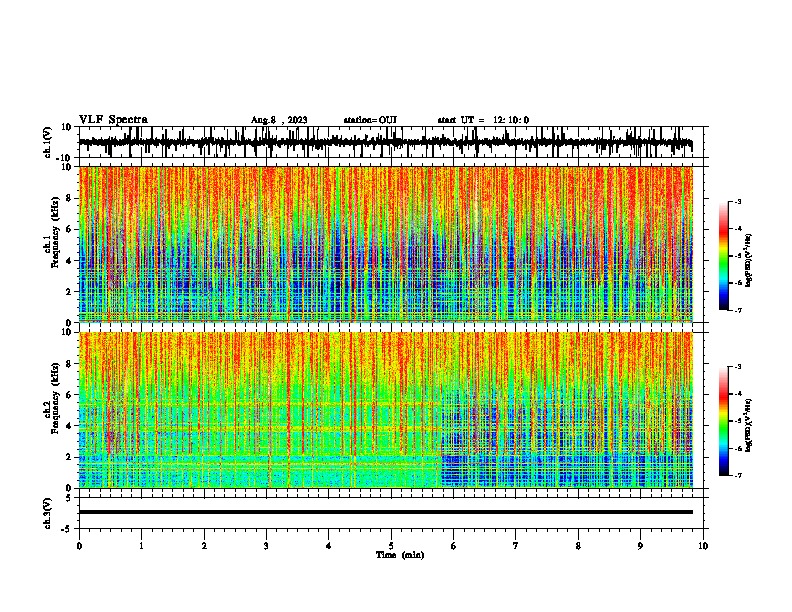Click the thick black ch.3 voltage line
This screenshot has width=792, height=612.
(x=385, y=512)
